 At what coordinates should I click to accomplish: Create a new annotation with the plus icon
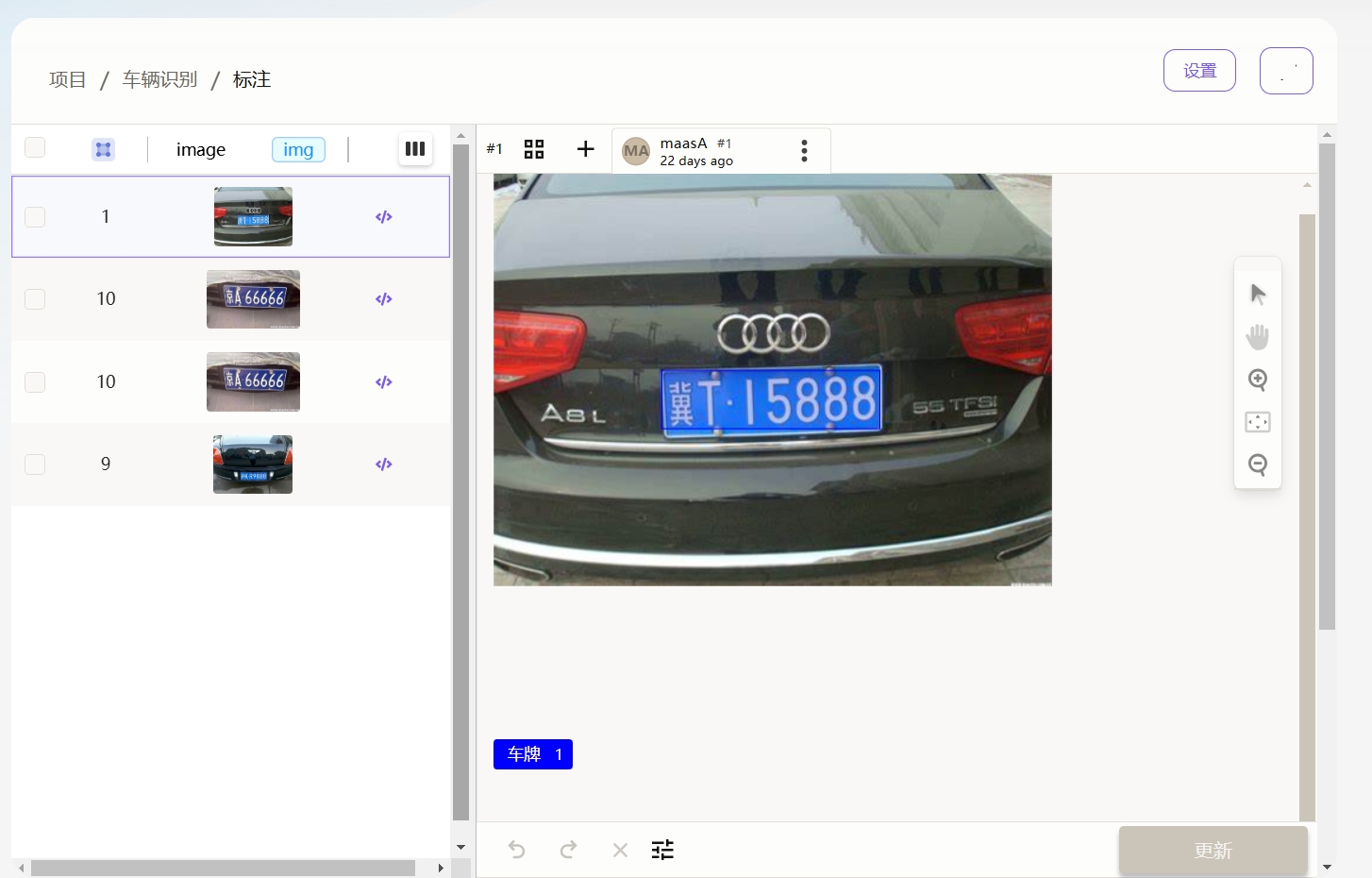pyautogui.click(x=586, y=149)
